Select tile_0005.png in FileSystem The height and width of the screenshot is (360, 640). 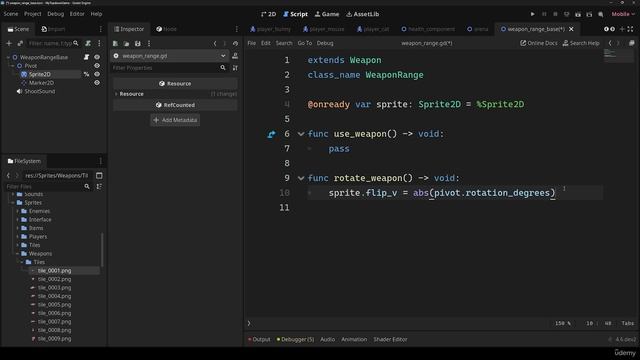pyautogui.click(x=54, y=305)
